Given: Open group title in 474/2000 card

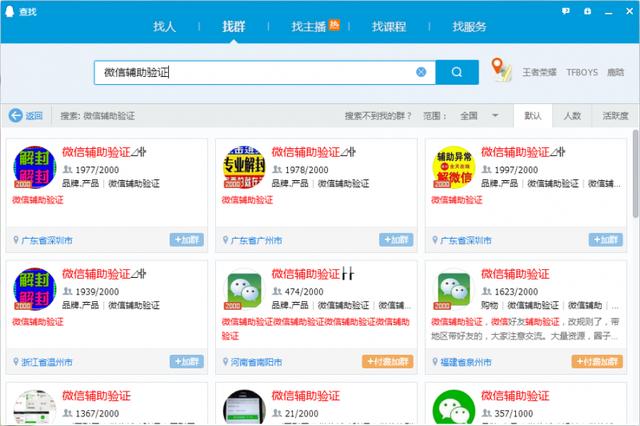Looking at the screenshot, I should pyautogui.click(x=313, y=274).
